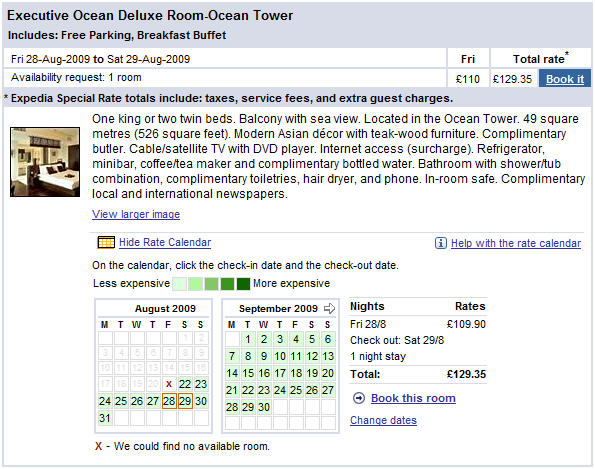595x469 pixels.
Task: Click the hotel room thumbnail photo
Action: tap(45, 162)
